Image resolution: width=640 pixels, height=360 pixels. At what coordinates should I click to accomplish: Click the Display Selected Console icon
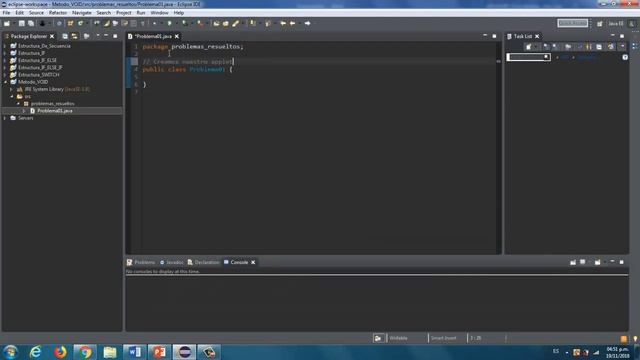582,262
